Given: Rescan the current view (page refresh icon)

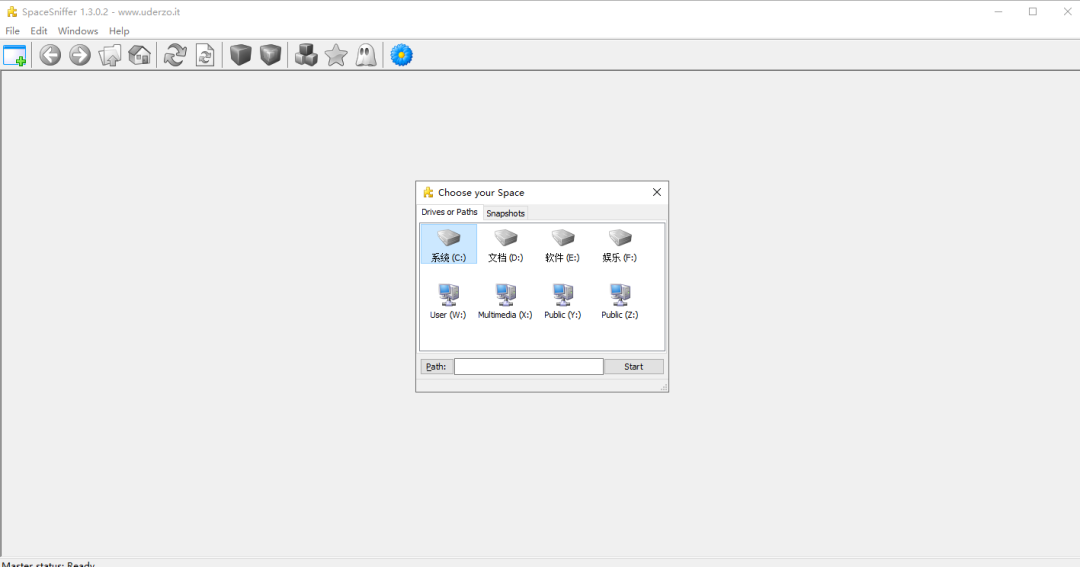Looking at the screenshot, I should pyautogui.click(x=205, y=55).
